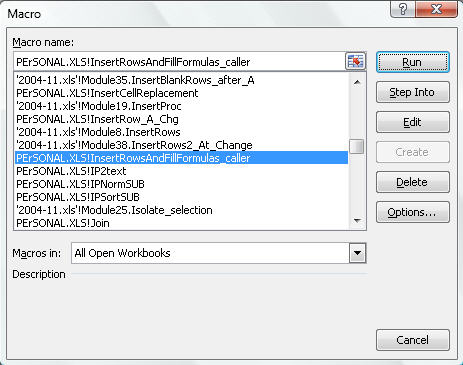
Task: Click the macro list scroll down arrow
Action: 357,221
